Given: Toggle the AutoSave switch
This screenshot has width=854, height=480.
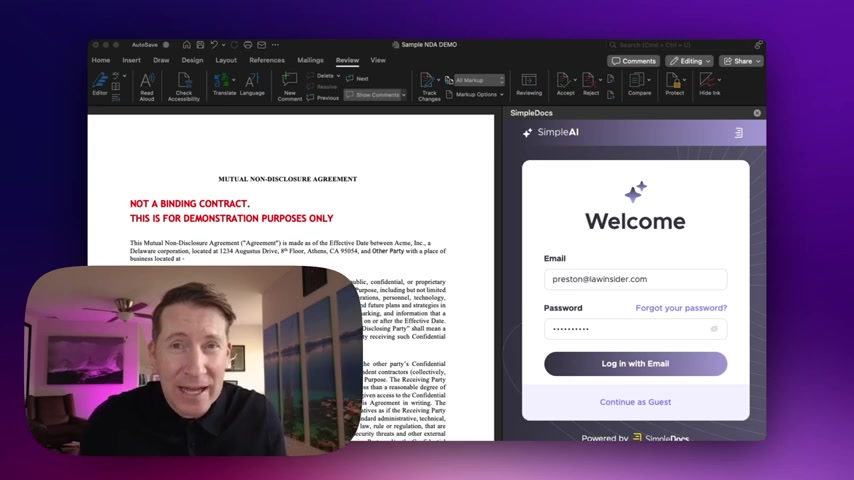Looking at the screenshot, I should click(x=166, y=45).
